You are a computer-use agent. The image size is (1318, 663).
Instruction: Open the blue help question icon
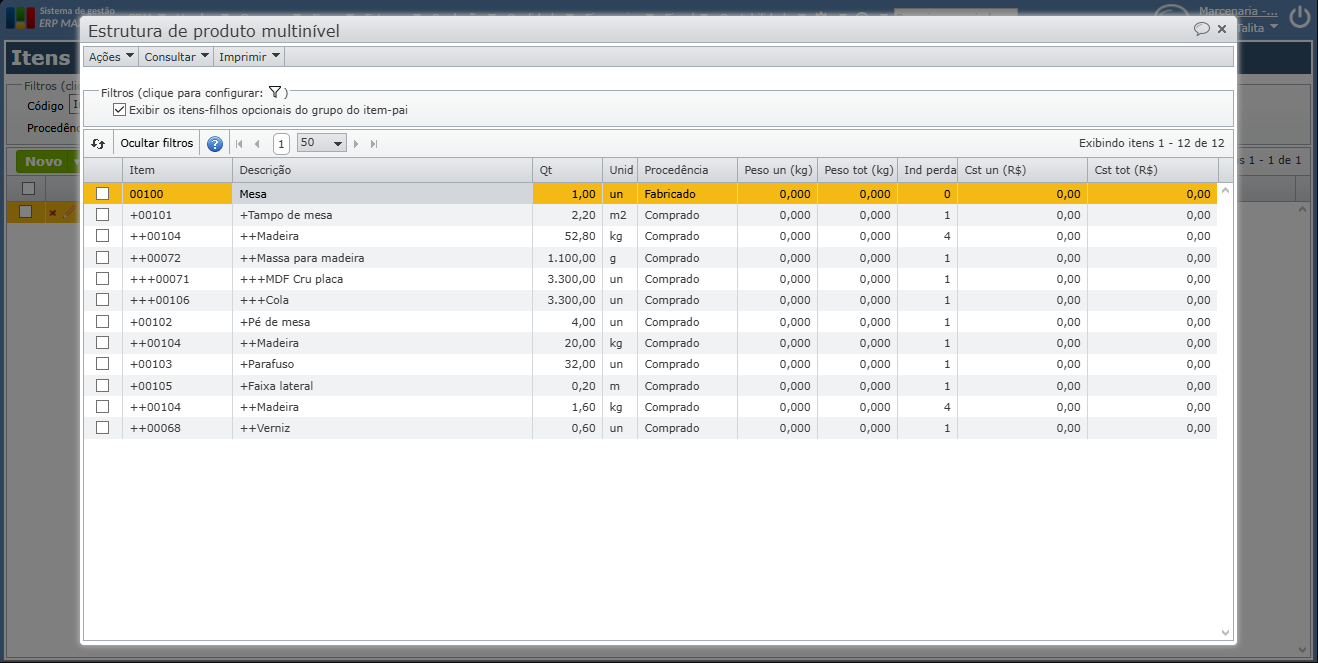coord(215,144)
